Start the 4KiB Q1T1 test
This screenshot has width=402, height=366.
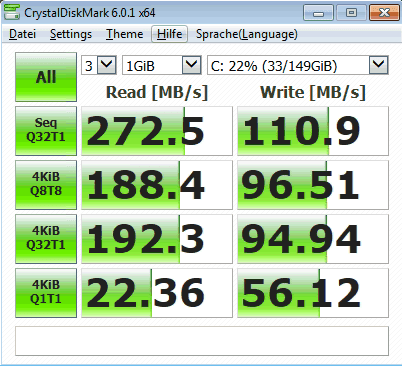[46, 293]
